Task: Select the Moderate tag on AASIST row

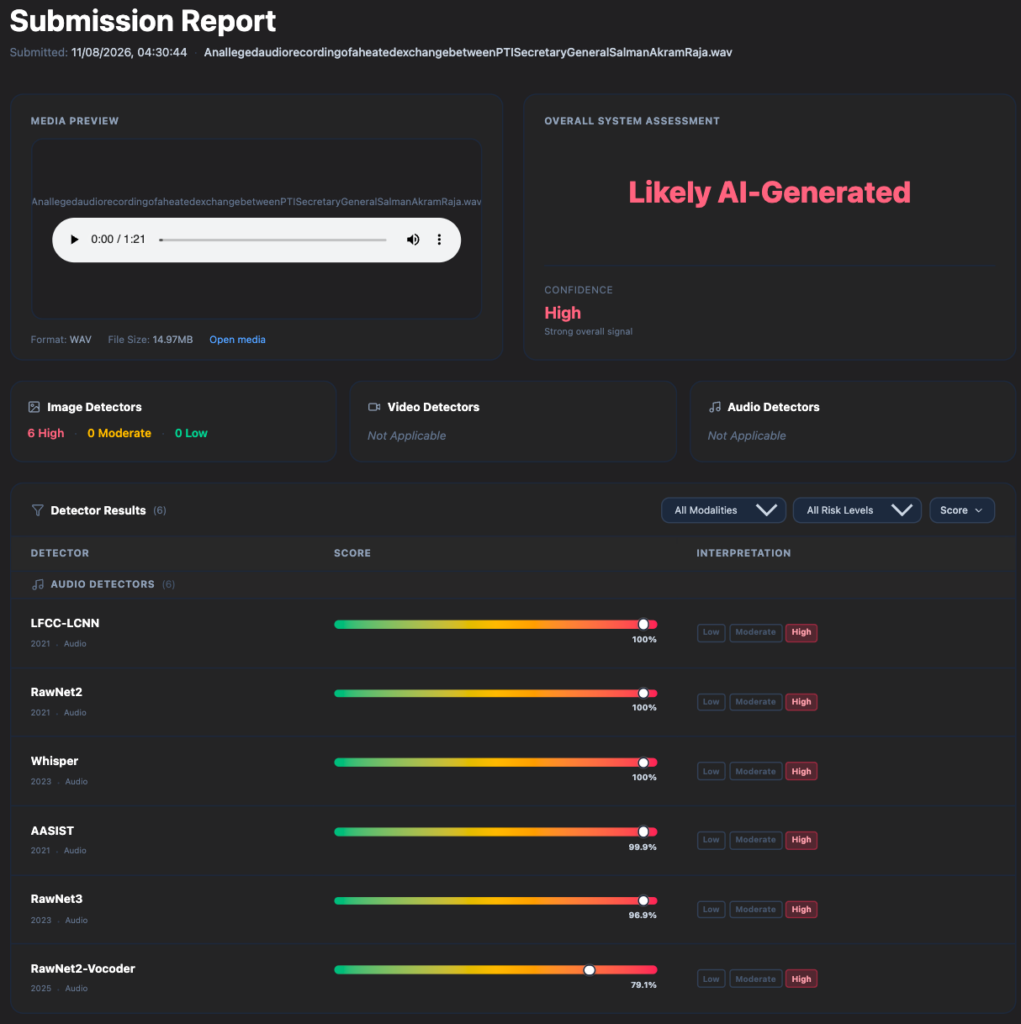Action: coord(755,840)
